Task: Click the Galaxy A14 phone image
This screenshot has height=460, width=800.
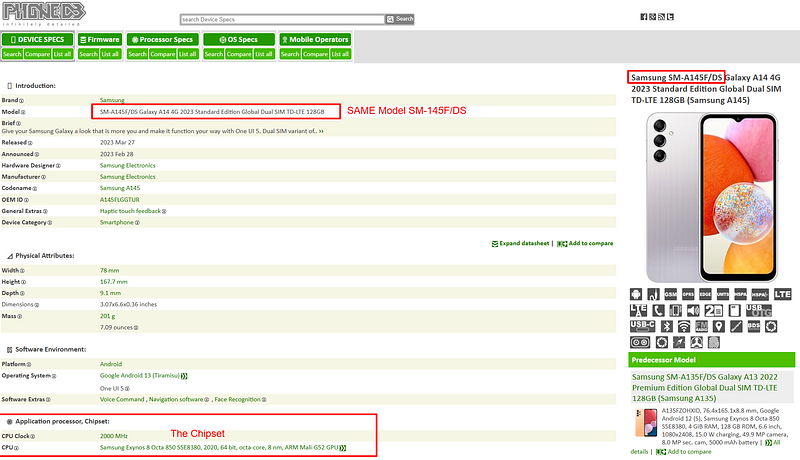Action: pyautogui.click(x=712, y=197)
